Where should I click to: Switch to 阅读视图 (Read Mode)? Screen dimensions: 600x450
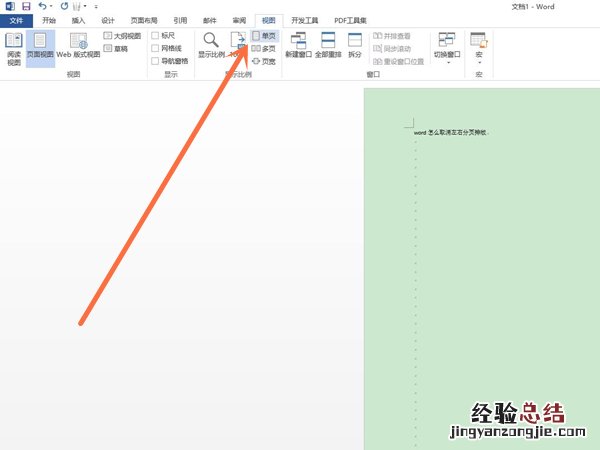pyautogui.click(x=14, y=49)
